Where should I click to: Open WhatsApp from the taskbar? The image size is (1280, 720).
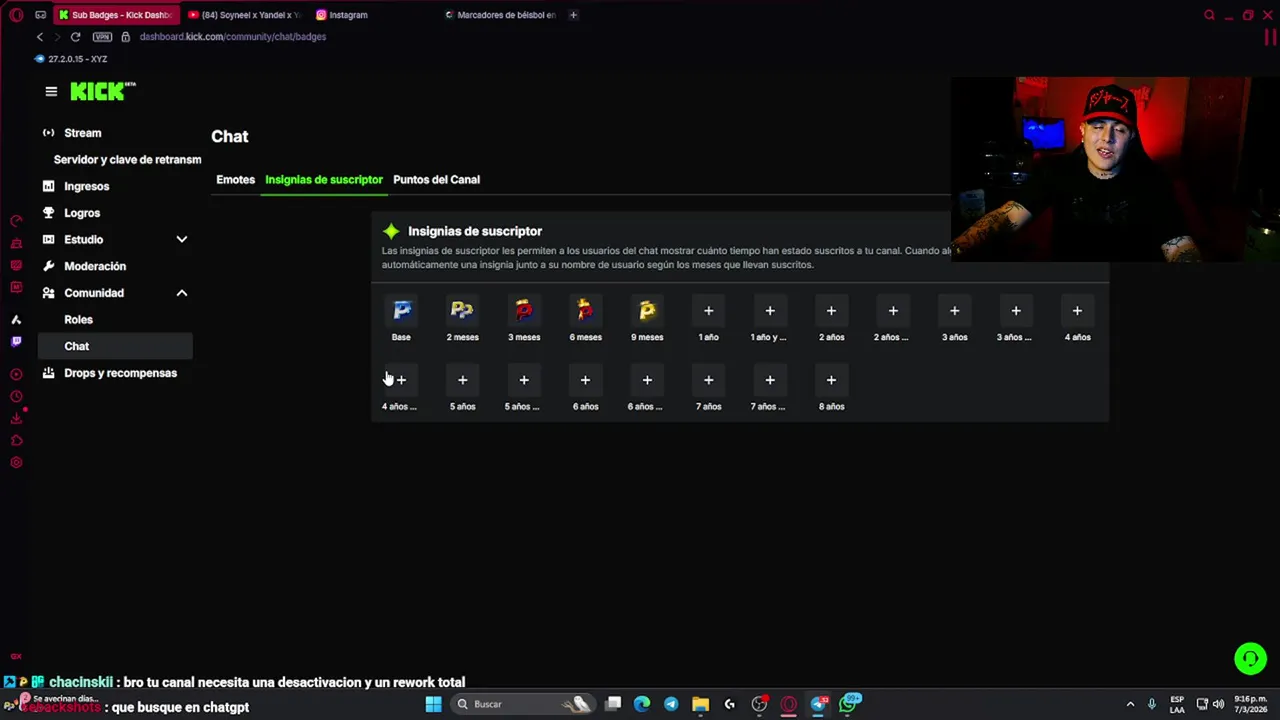(x=849, y=703)
